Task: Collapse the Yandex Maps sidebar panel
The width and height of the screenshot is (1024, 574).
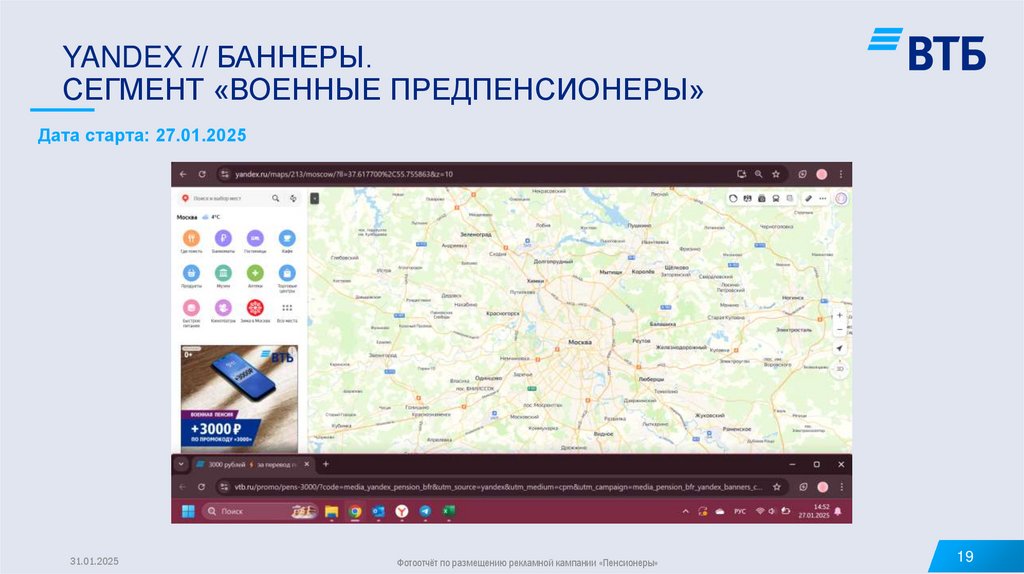Action: 314,198
